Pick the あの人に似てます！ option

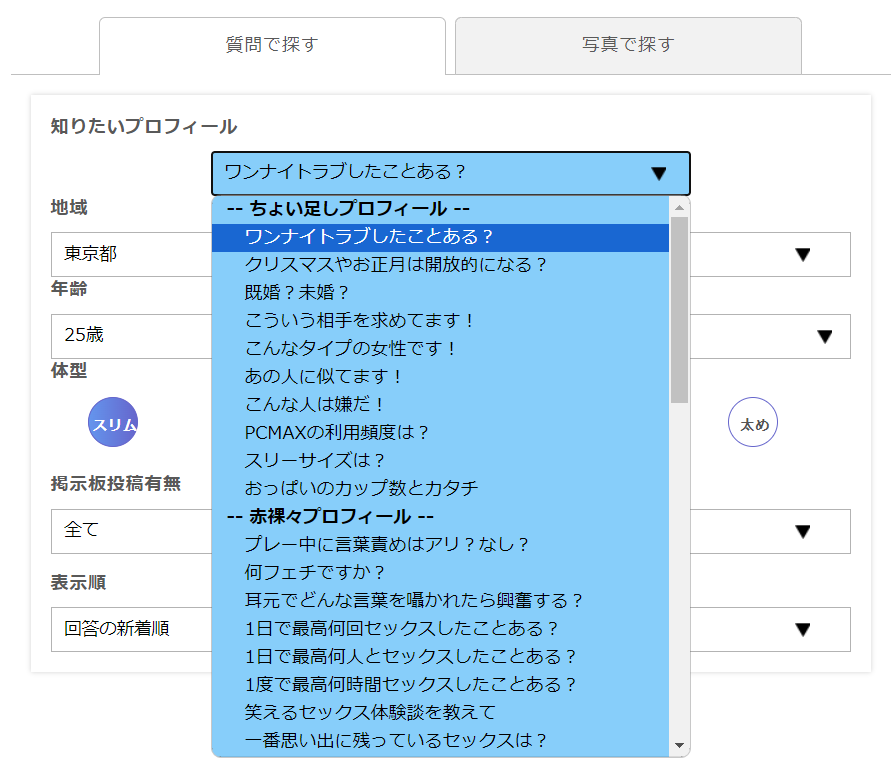coord(324,377)
